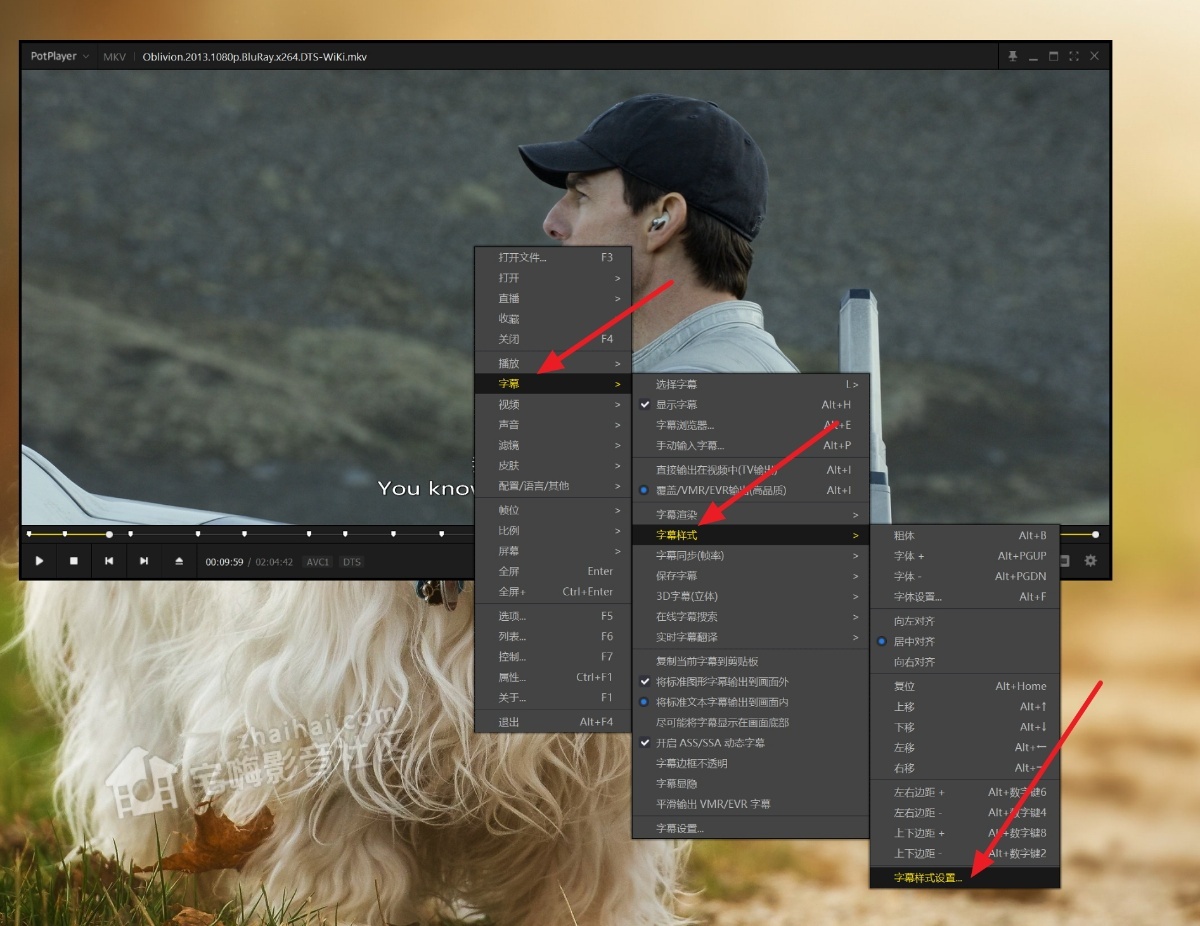Choose 退出 to exit PotPlayer

(x=553, y=722)
